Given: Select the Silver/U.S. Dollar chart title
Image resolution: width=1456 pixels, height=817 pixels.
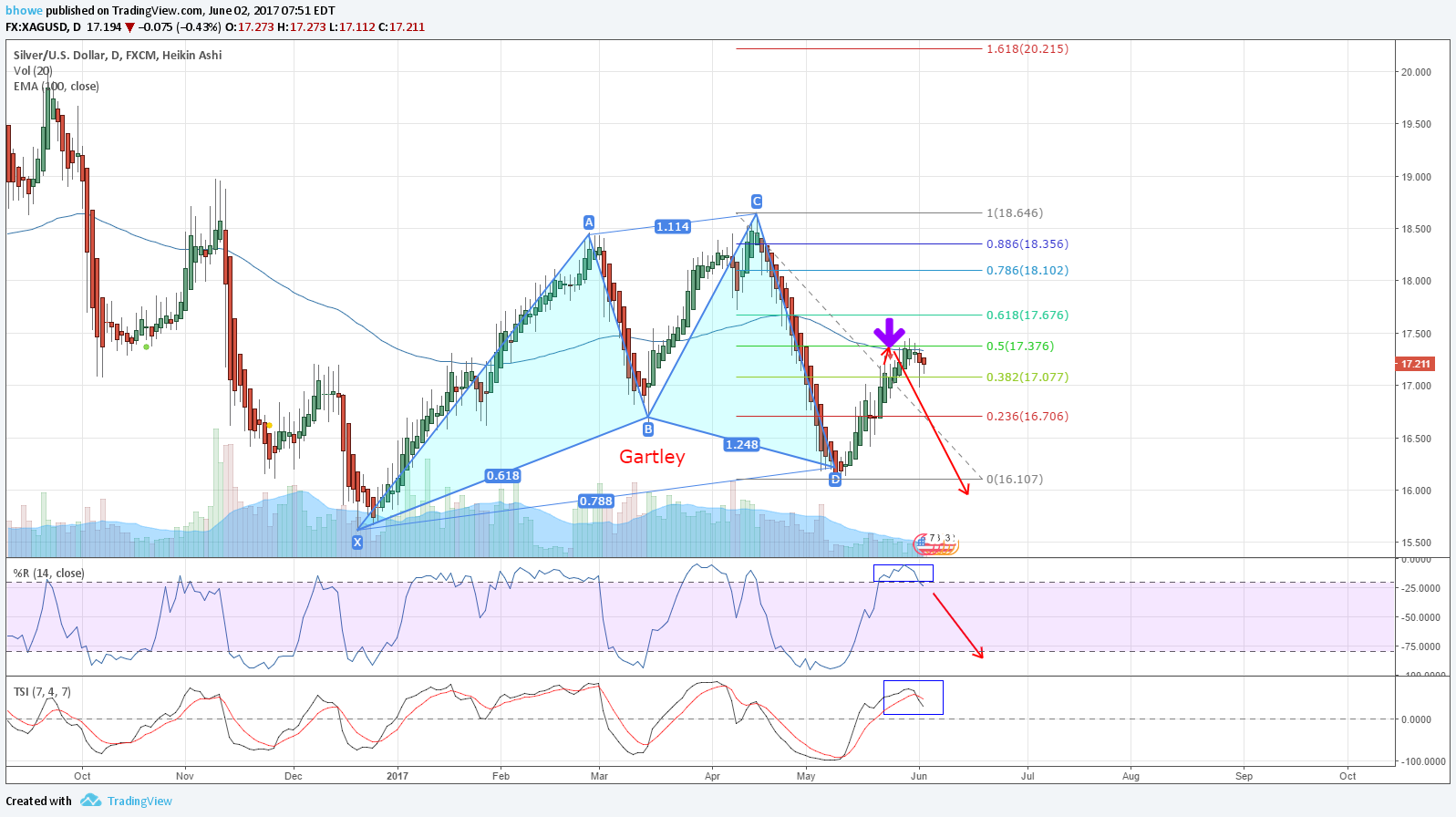Looking at the screenshot, I should click(118, 55).
